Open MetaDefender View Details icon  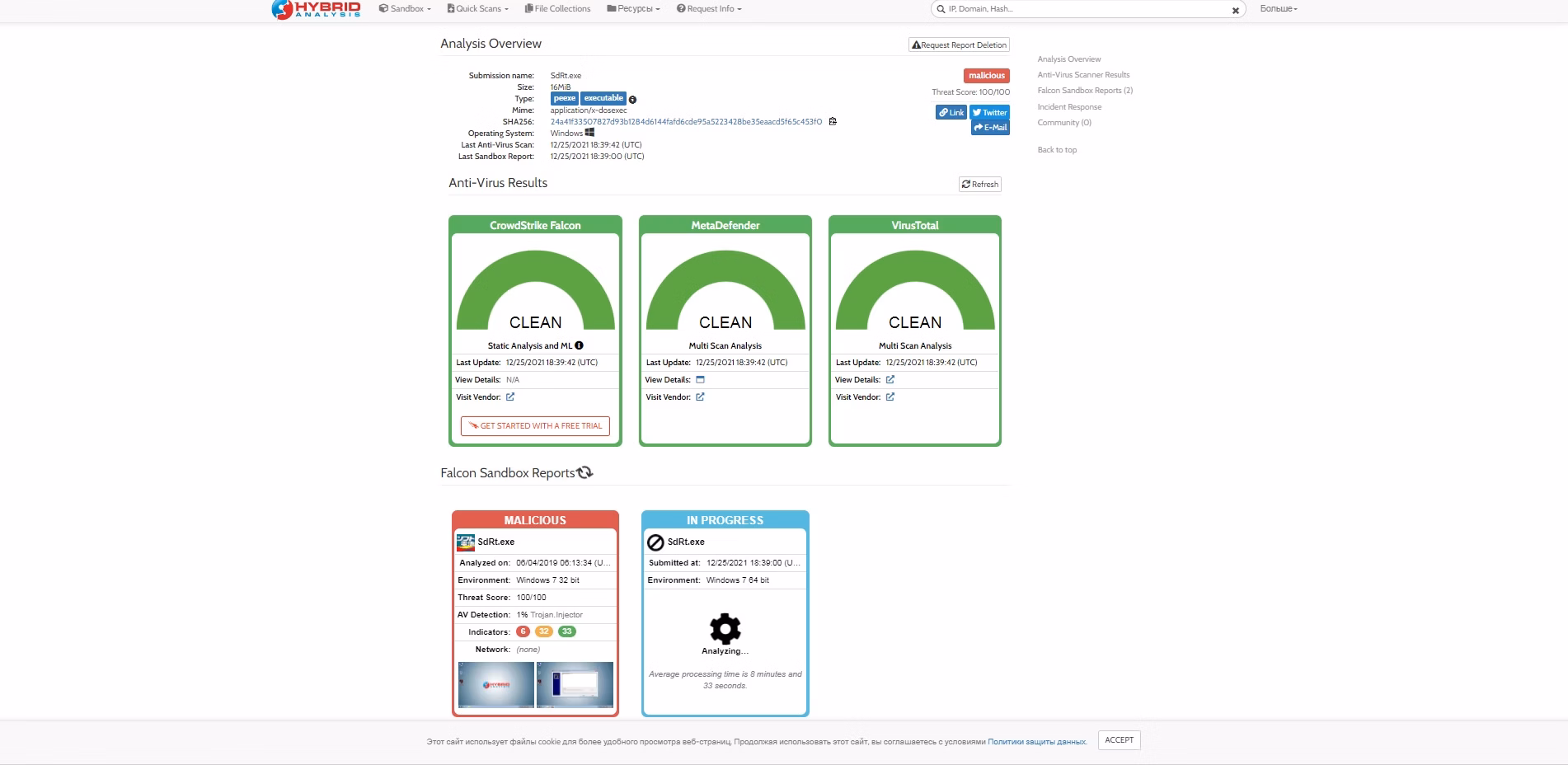(701, 380)
